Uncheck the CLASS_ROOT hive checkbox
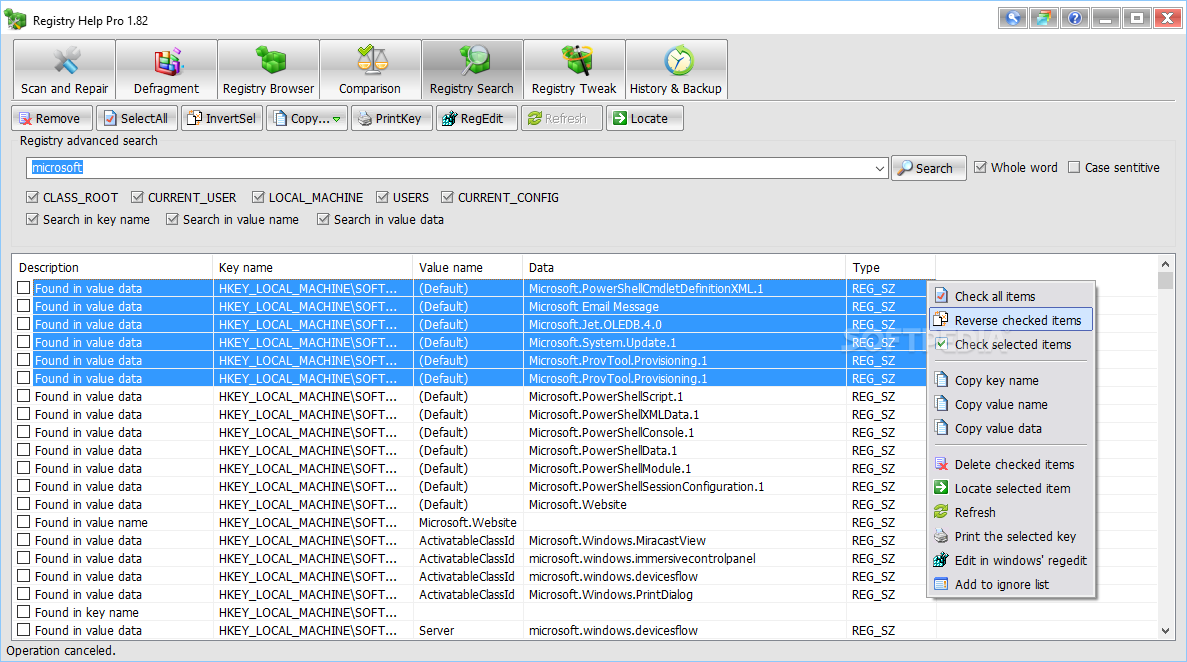 click(x=32, y=198)
